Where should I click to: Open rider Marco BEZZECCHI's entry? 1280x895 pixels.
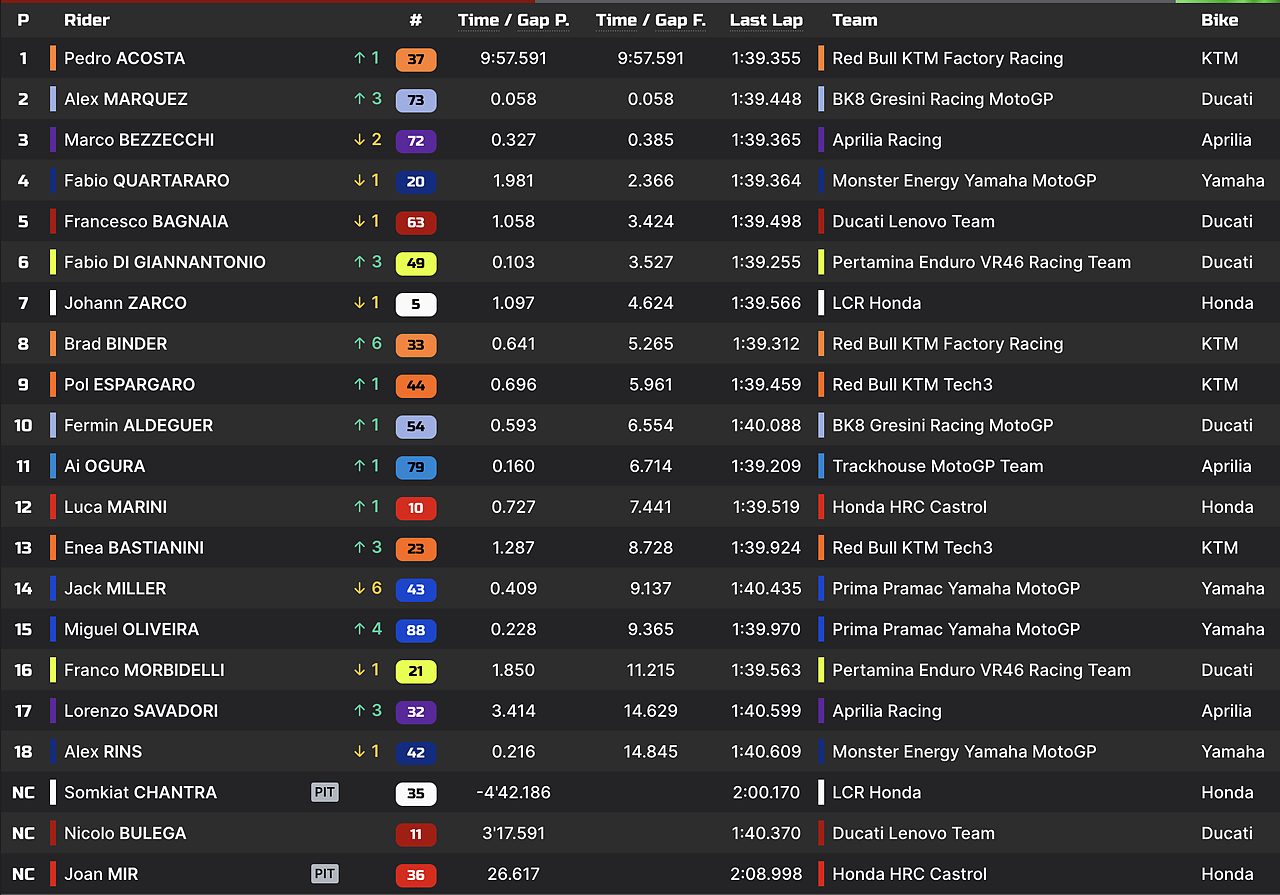point(139,140)
